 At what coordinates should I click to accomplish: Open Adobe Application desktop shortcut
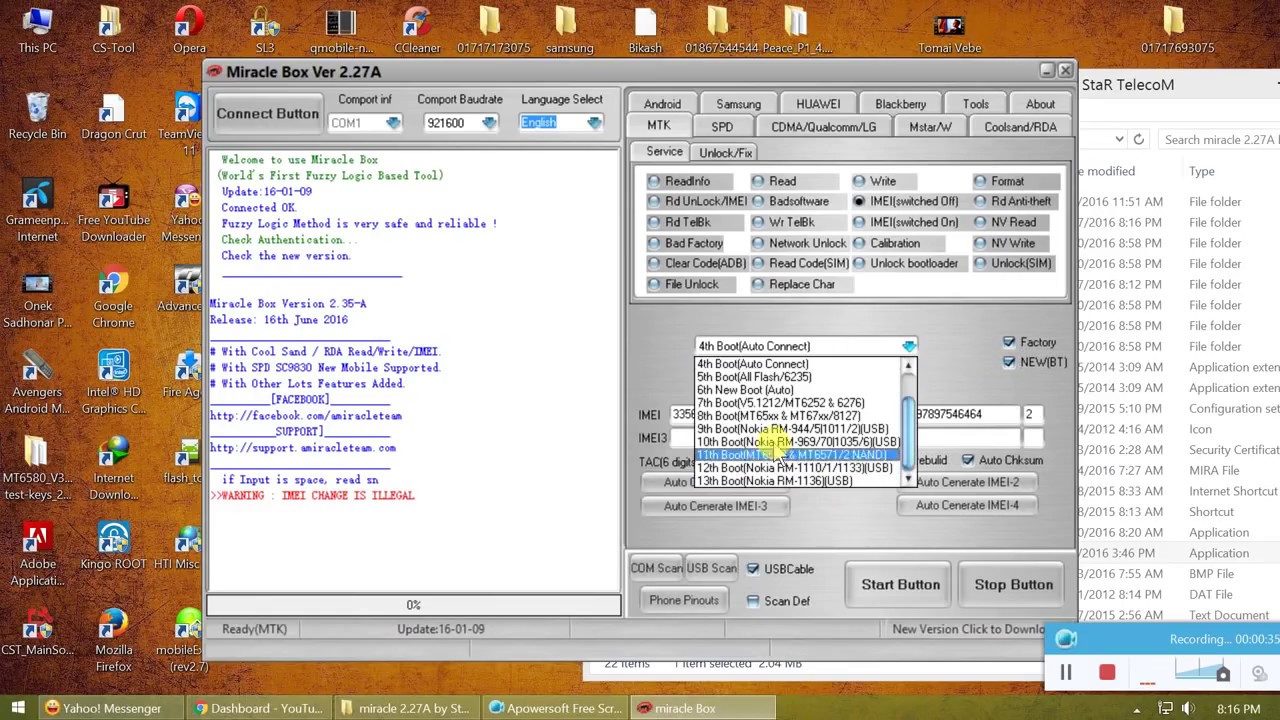[x=37, y=555]
